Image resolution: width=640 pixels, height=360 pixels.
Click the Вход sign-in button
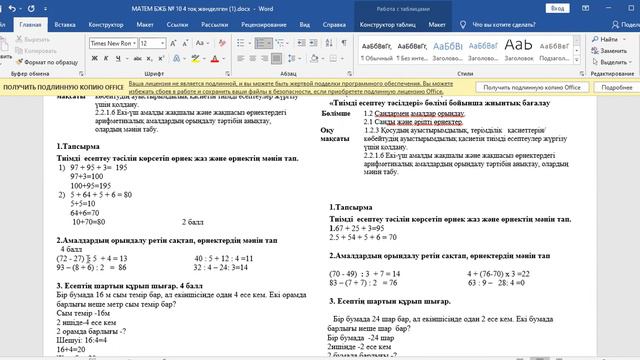(x=557, y=8)
